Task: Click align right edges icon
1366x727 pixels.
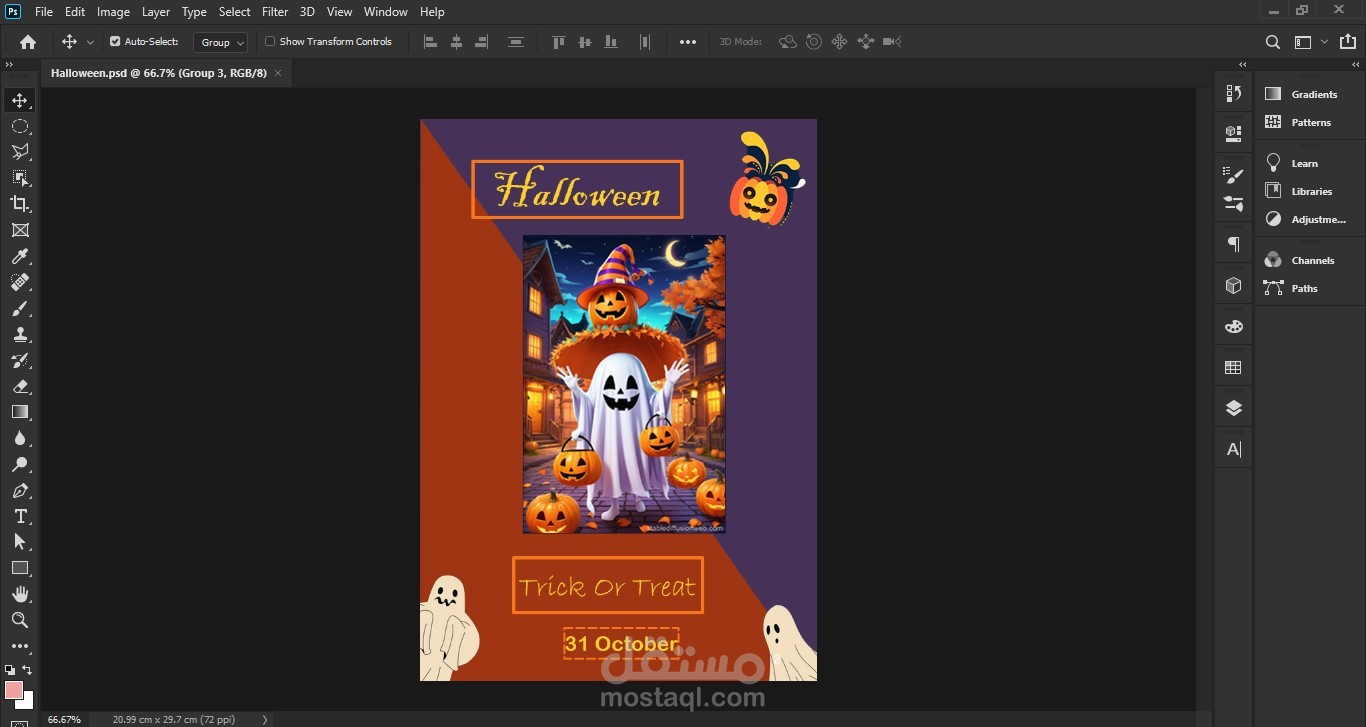Action: coord(482,42)
